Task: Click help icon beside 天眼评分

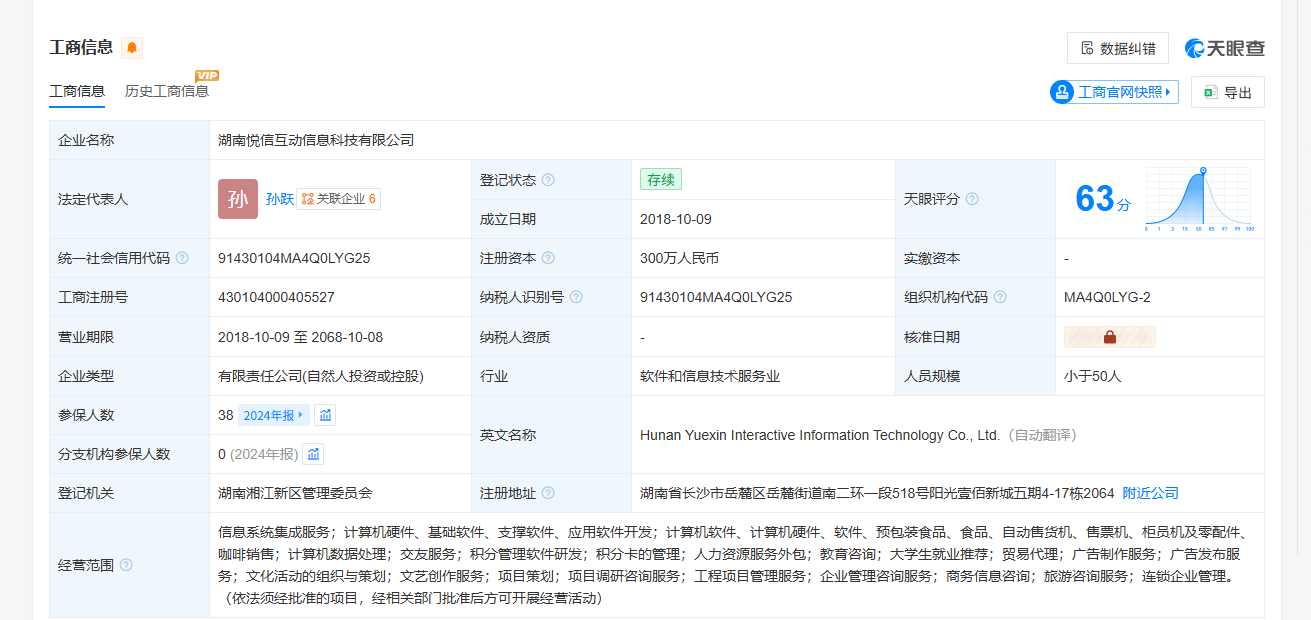Action: coord(972,199)
